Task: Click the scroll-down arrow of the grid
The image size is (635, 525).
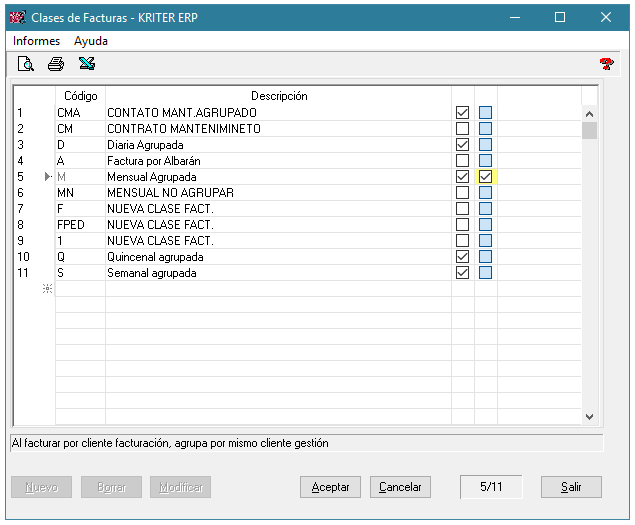Action: (589, 417)
